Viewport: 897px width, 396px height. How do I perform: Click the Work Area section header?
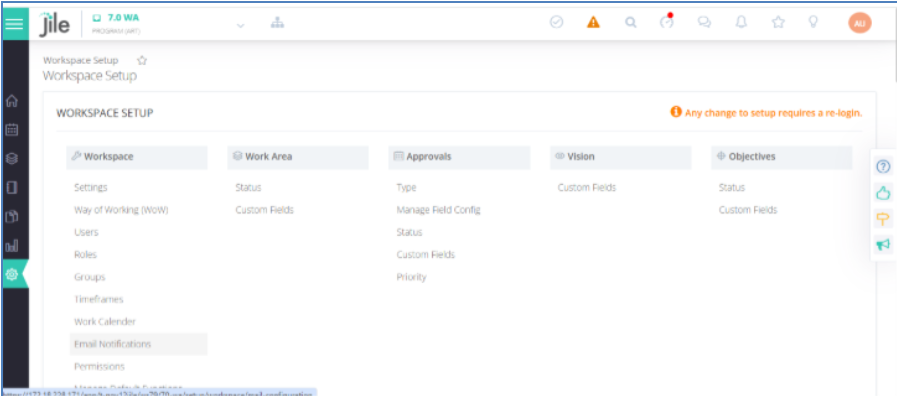point(298,157)
